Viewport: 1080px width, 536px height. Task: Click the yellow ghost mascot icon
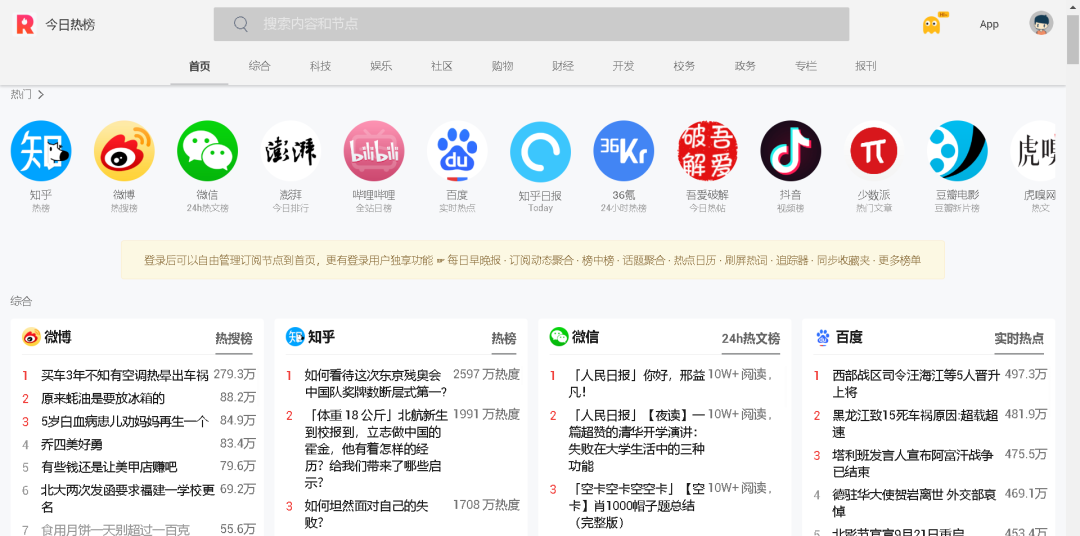(931, 25)
